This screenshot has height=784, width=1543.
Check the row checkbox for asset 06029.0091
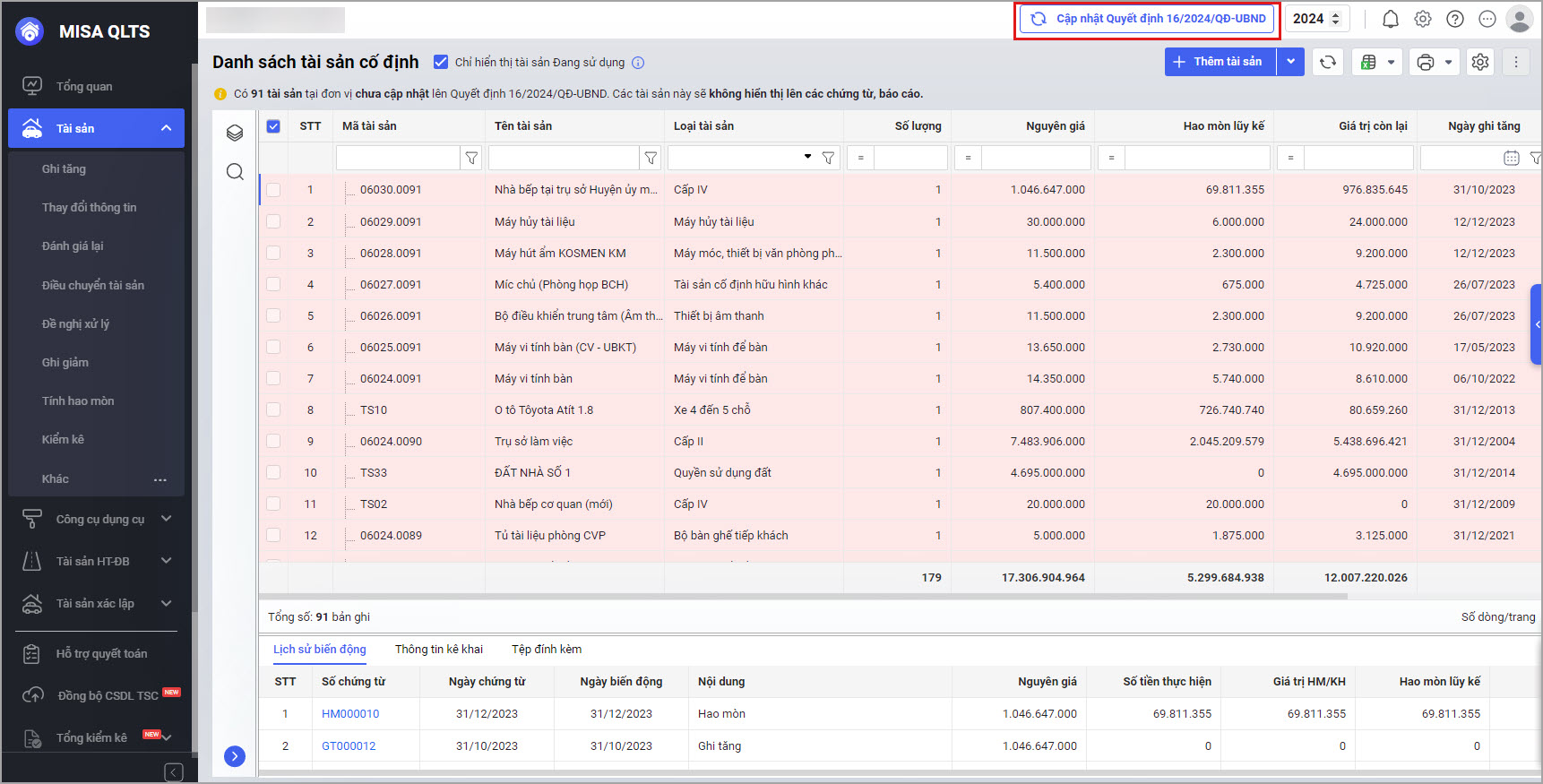(x=273, y=221)
